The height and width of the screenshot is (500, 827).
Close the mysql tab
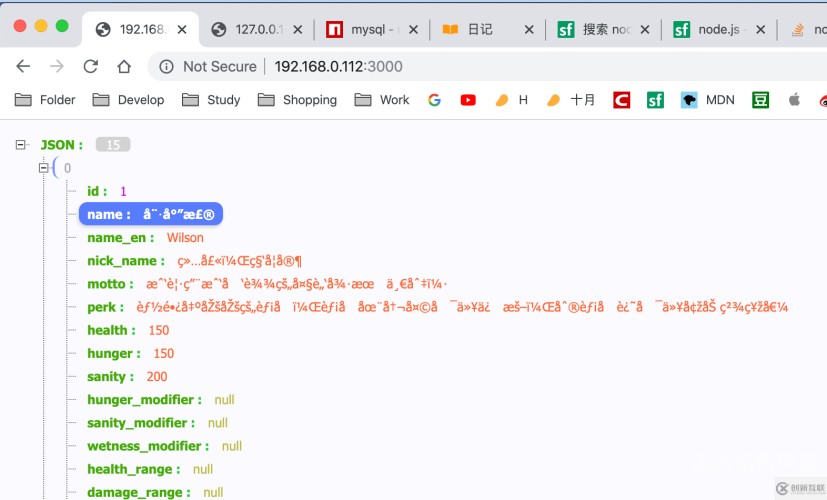pyautogui.click(x=414, y=30)
